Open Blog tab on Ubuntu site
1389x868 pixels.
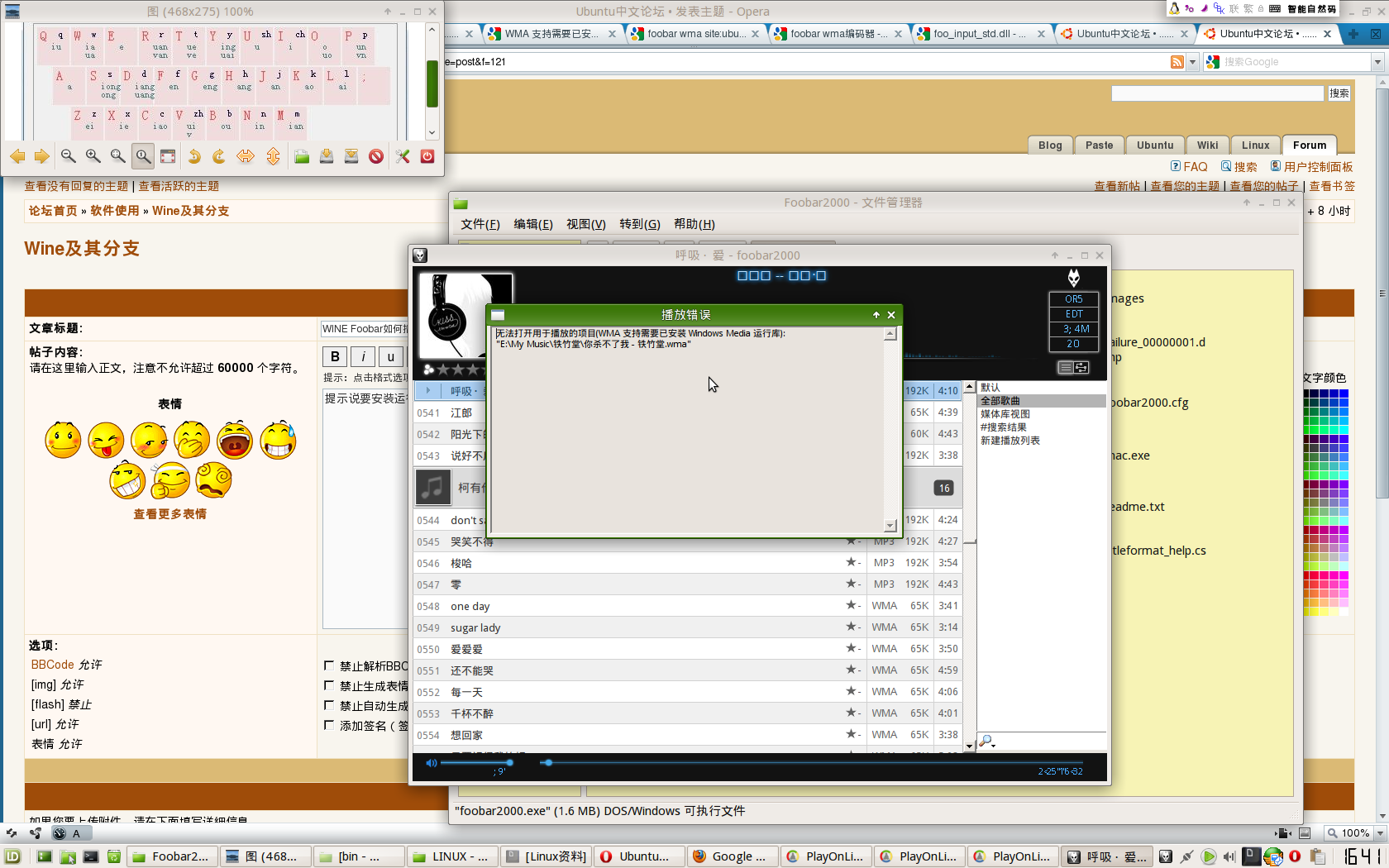(1050, 145)
